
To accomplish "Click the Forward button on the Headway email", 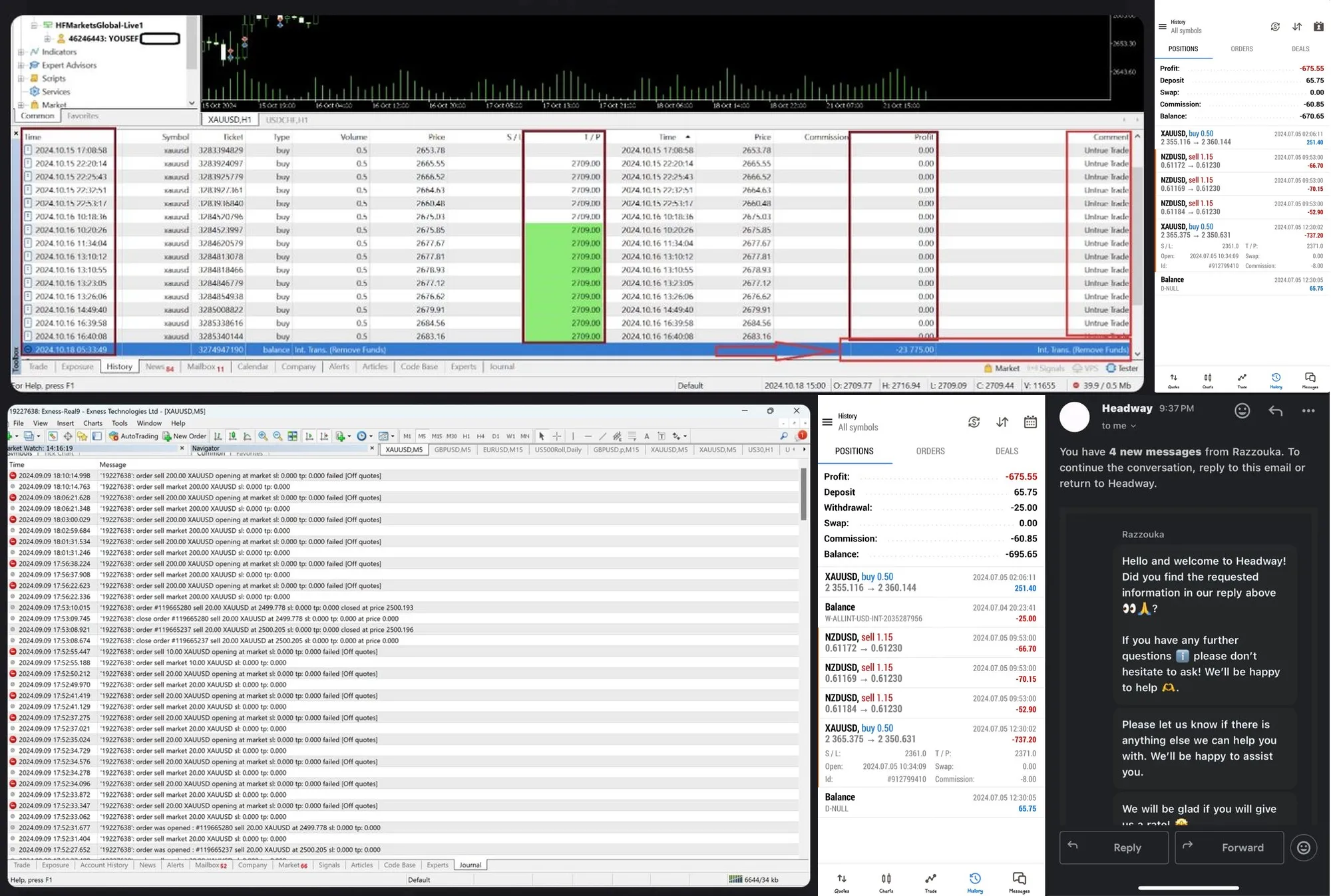I will tap(1229, 847).
